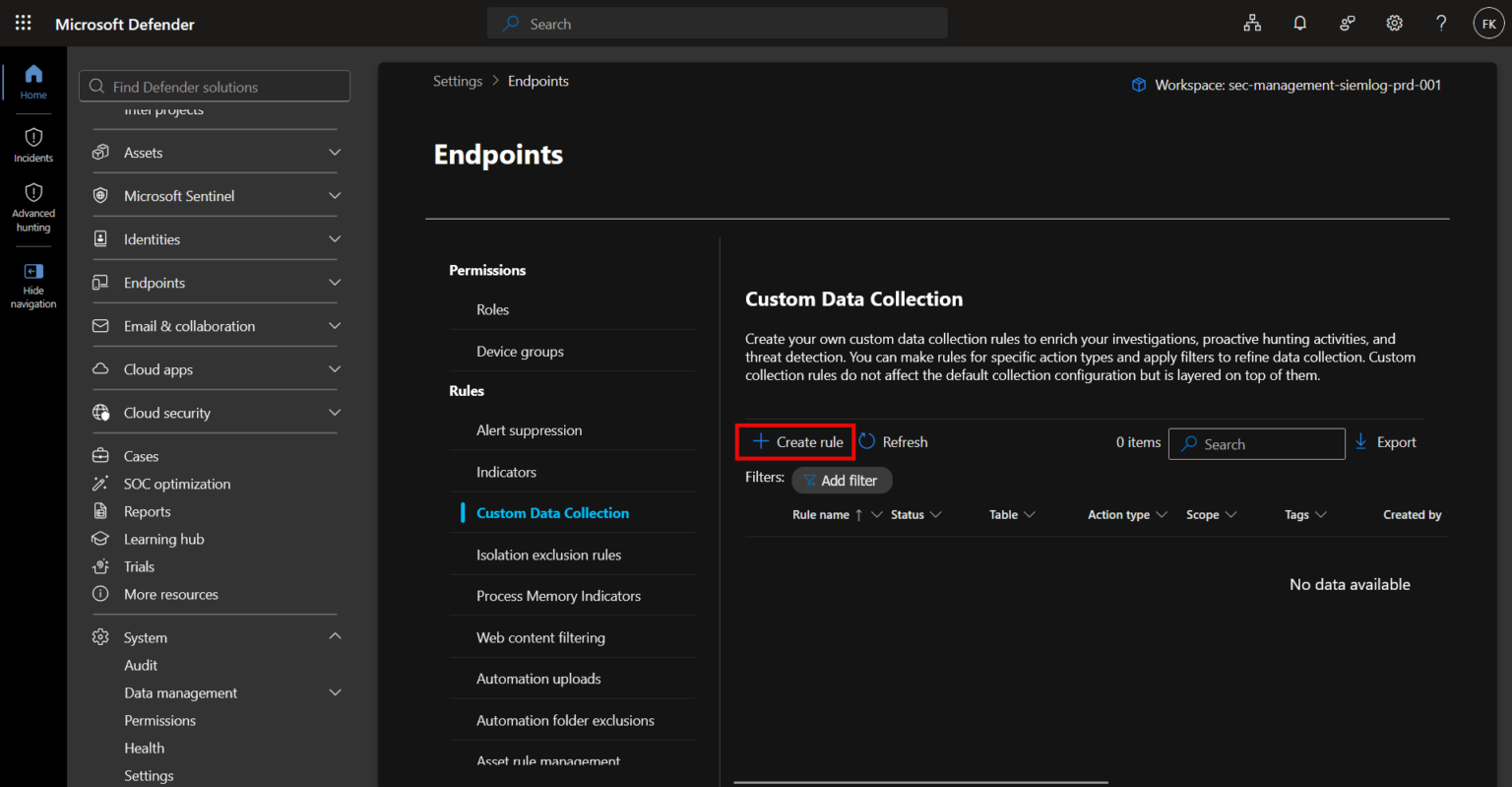Open Incidents in the left rail
This screenshot has height=787, width=1512.
coord(33,145)
